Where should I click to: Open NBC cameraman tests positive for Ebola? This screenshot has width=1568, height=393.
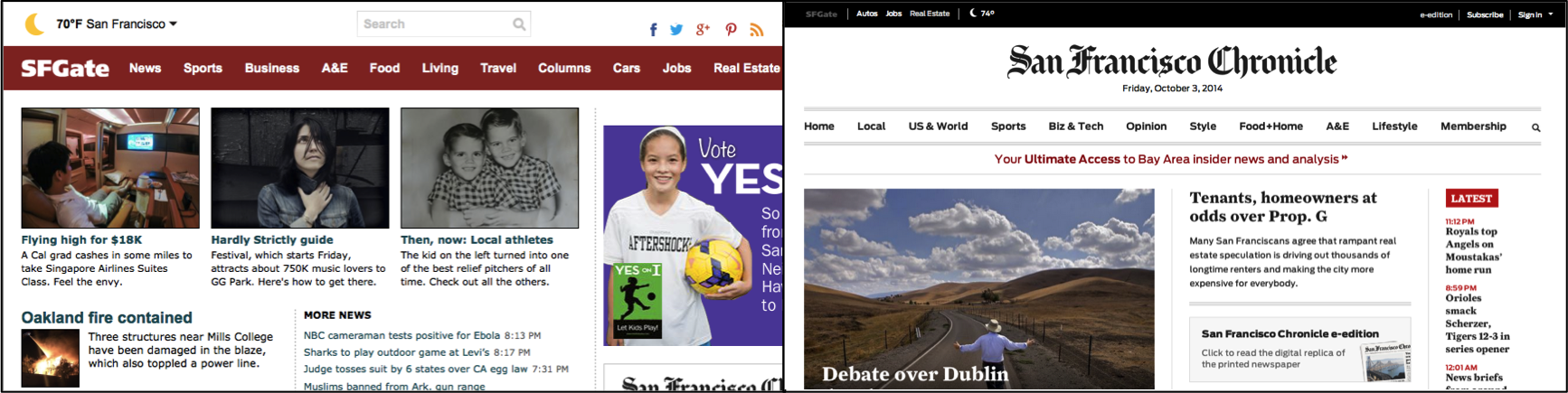[401, 335]
